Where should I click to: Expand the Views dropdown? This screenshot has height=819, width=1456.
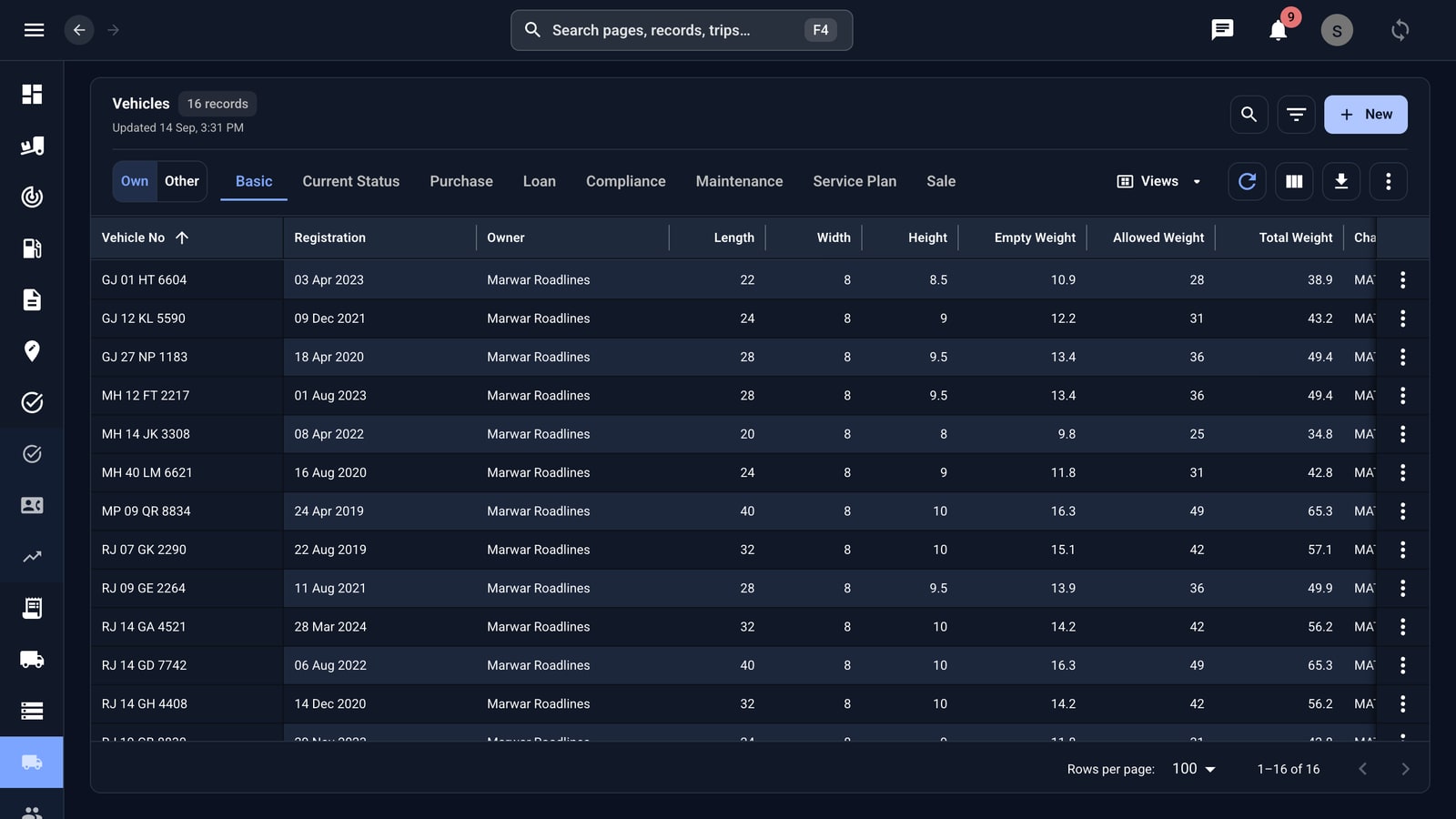1159,181
